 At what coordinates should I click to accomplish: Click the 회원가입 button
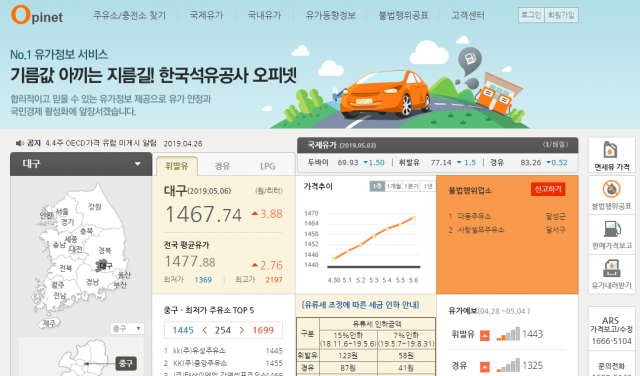(561, 15)
